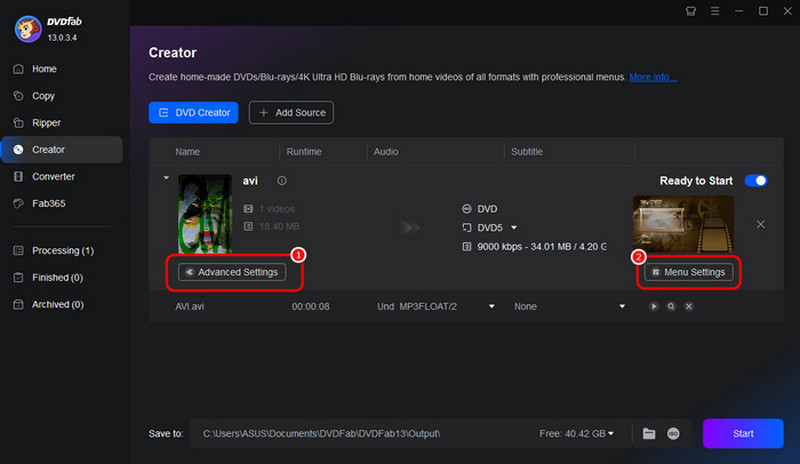The image size is (800, 464).
Task: Click the 9000 kbps bitrate info text
Action: 541,247
